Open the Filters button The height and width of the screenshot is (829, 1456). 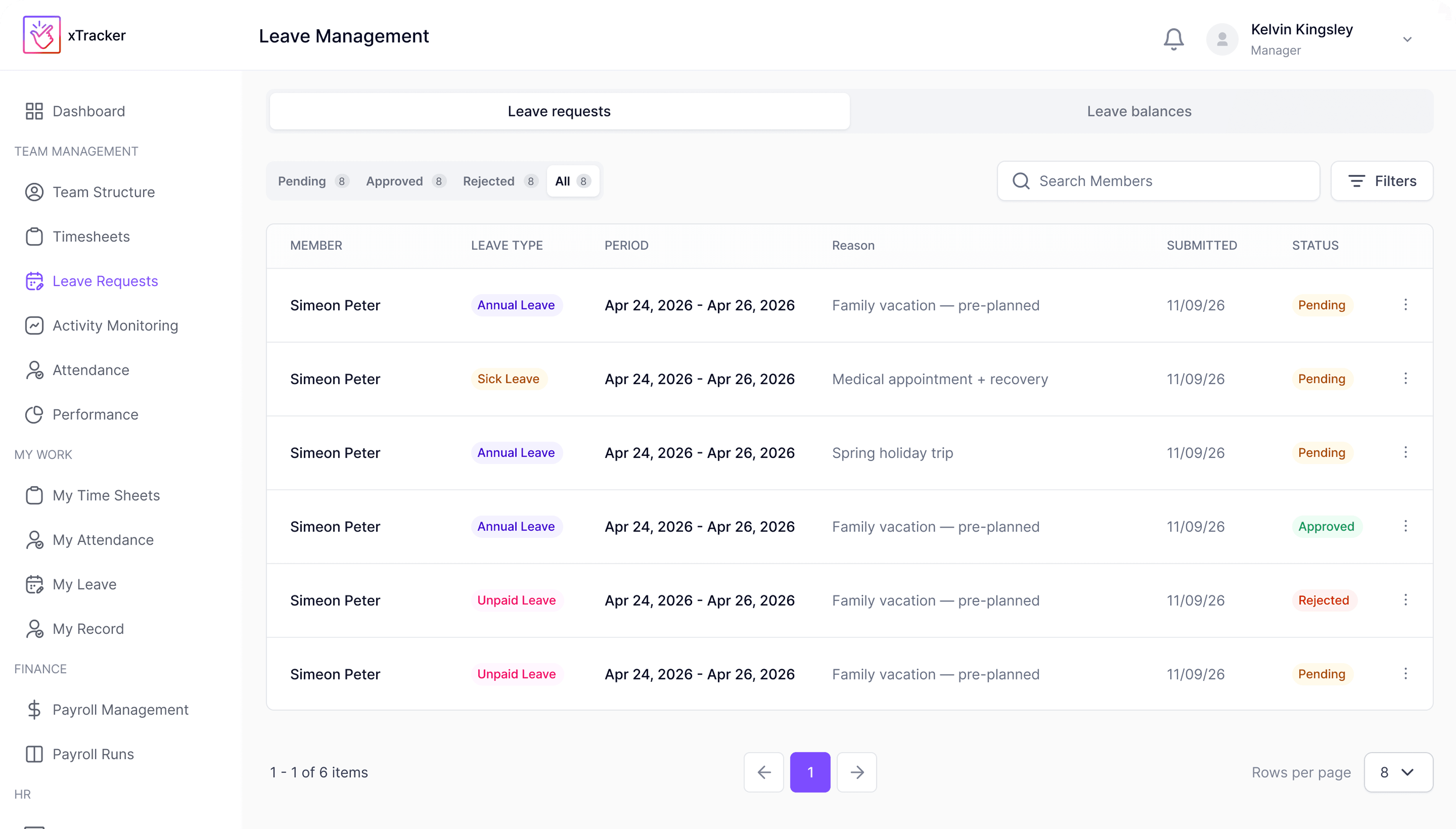pos(1381,181)
